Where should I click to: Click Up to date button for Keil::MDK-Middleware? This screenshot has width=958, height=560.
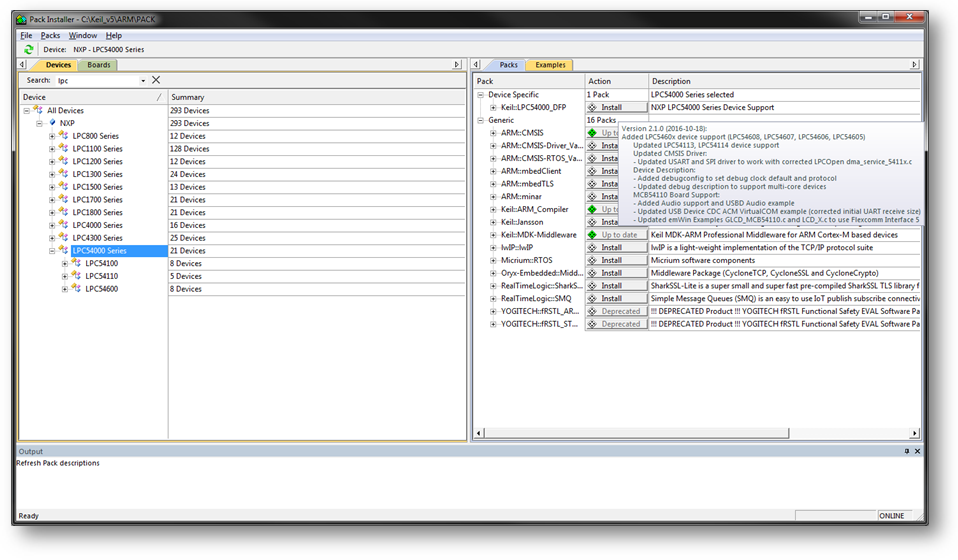616,235
